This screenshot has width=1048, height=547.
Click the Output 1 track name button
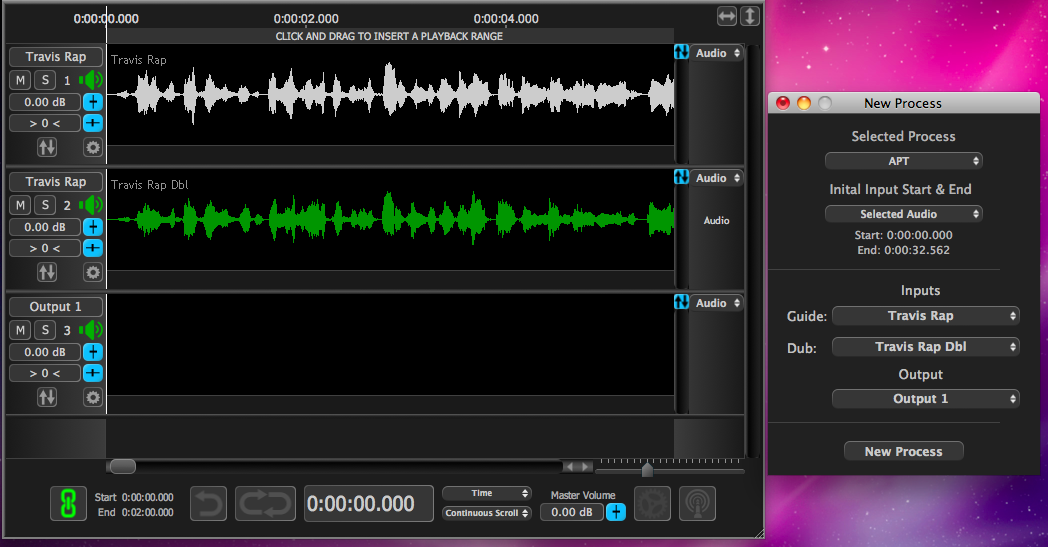pyautogui.click(x=55, y=307)
